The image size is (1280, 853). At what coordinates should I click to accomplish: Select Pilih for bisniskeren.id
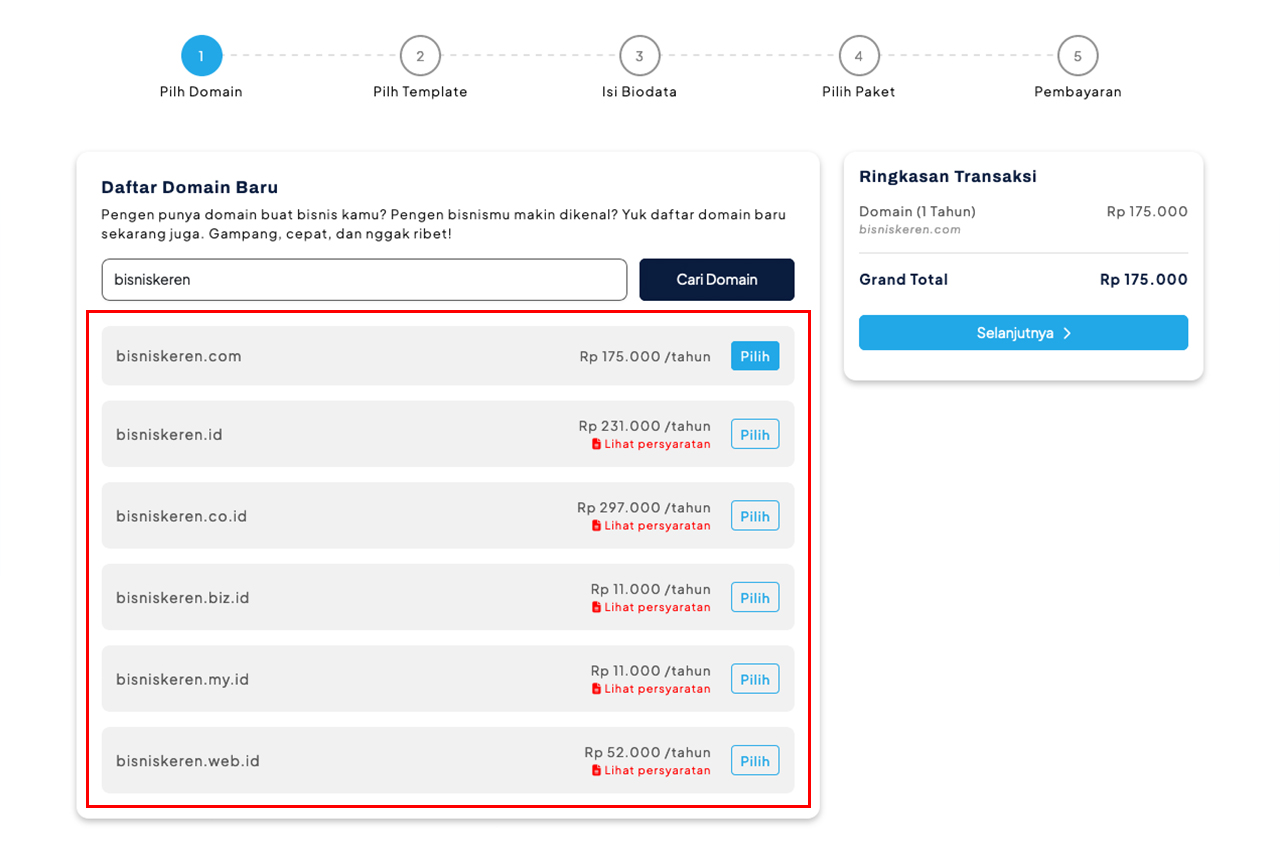click(x=755, y=434)
